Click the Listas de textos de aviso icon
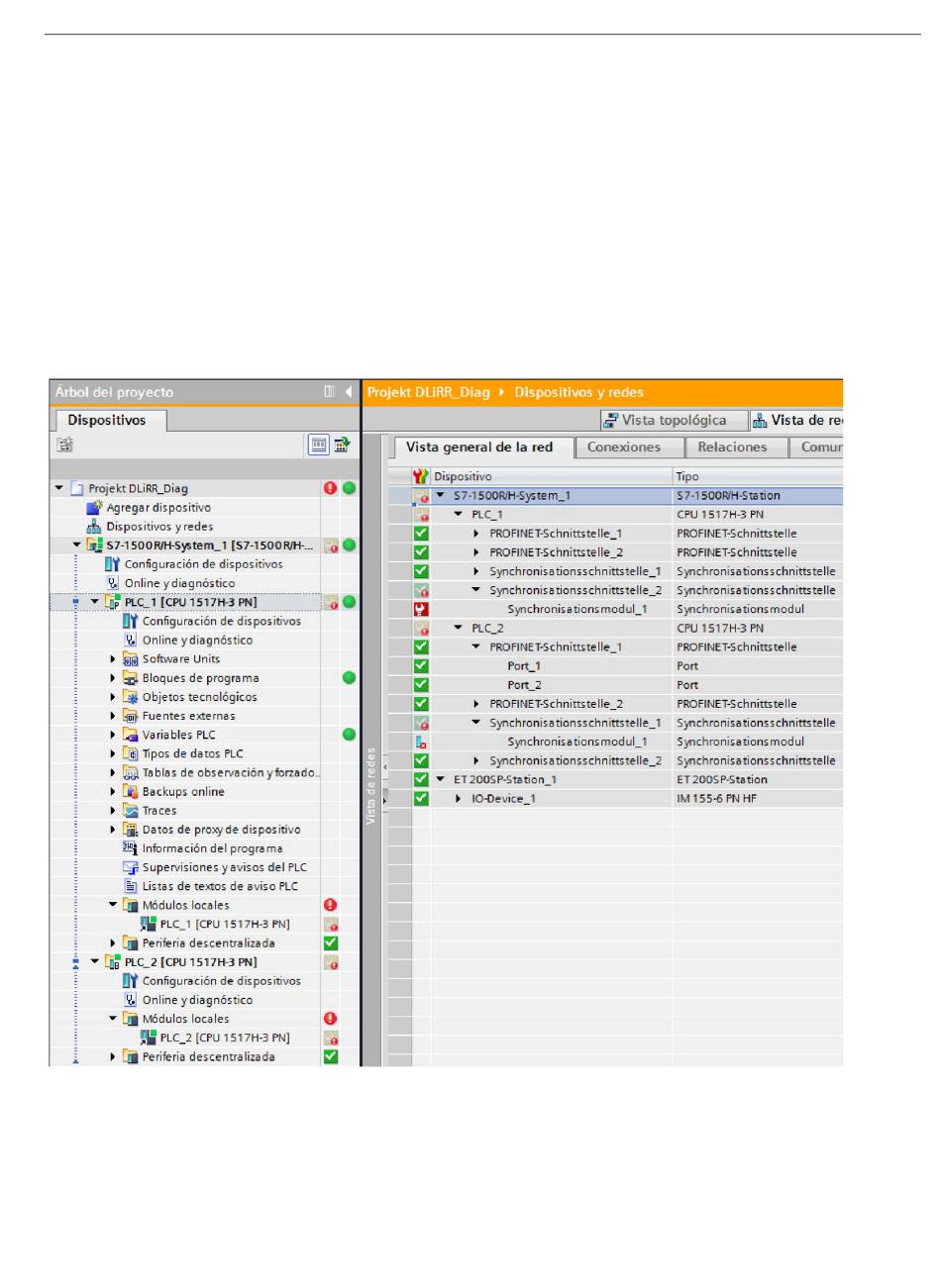941x1288 pixels. tap(131, 886)
